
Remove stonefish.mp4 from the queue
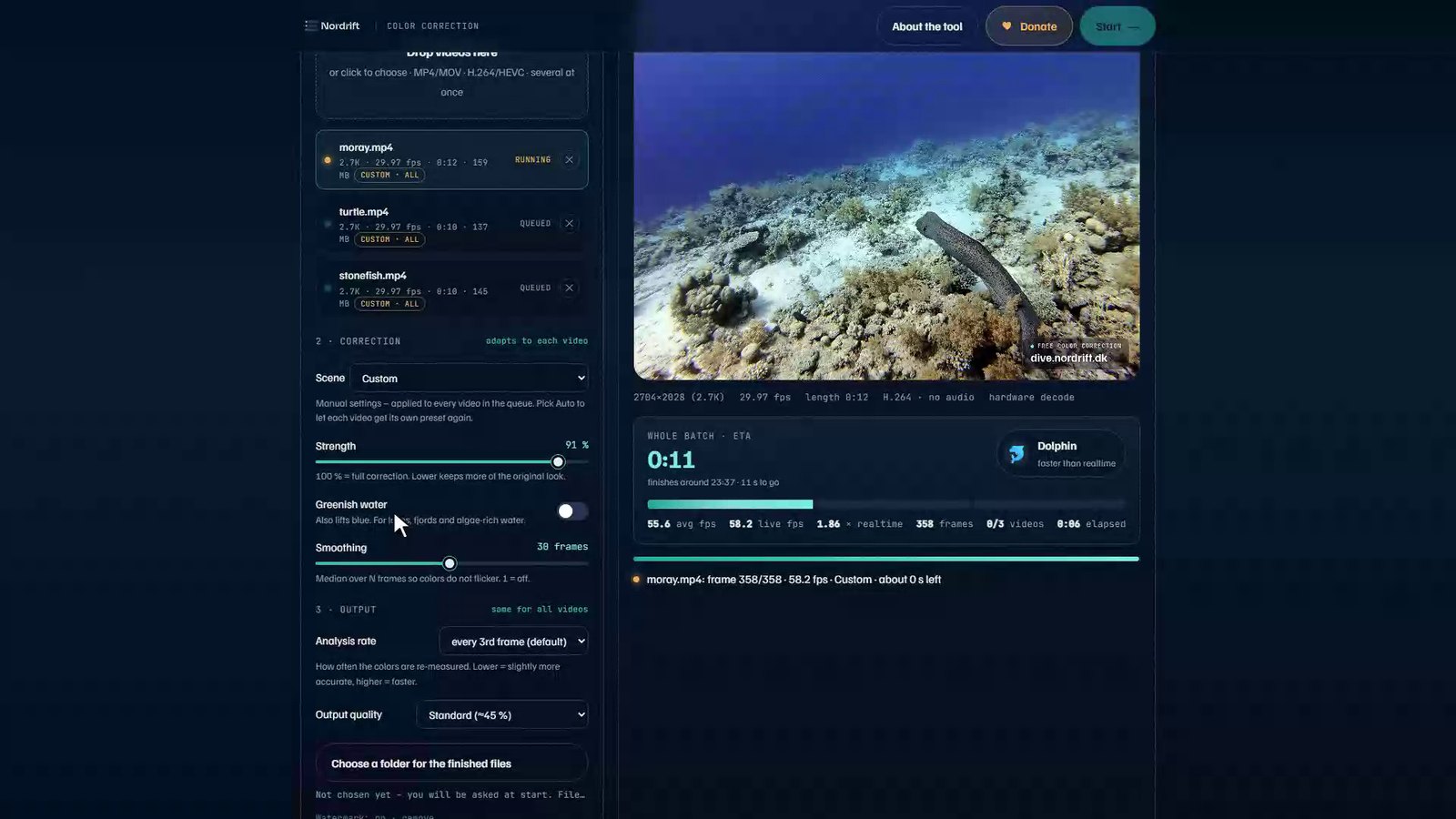569,288
